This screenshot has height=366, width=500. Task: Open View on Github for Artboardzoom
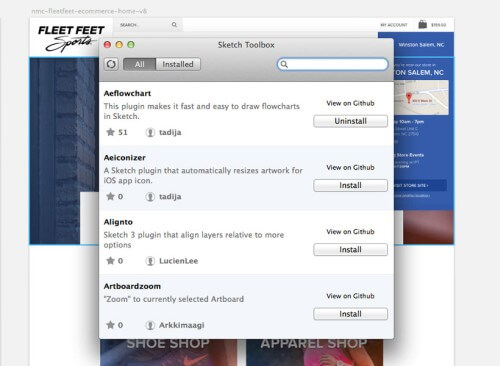[x=350, y=296]
